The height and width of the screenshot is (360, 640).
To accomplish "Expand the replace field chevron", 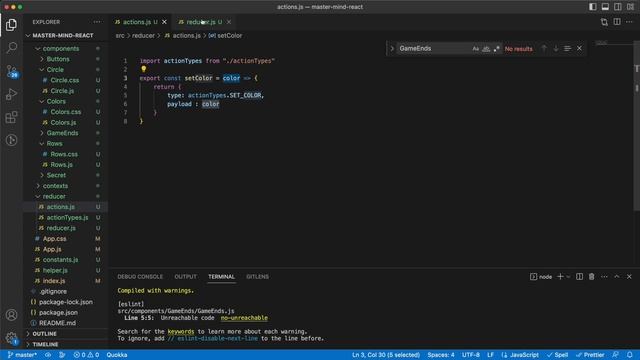I will tap(392, 49).
